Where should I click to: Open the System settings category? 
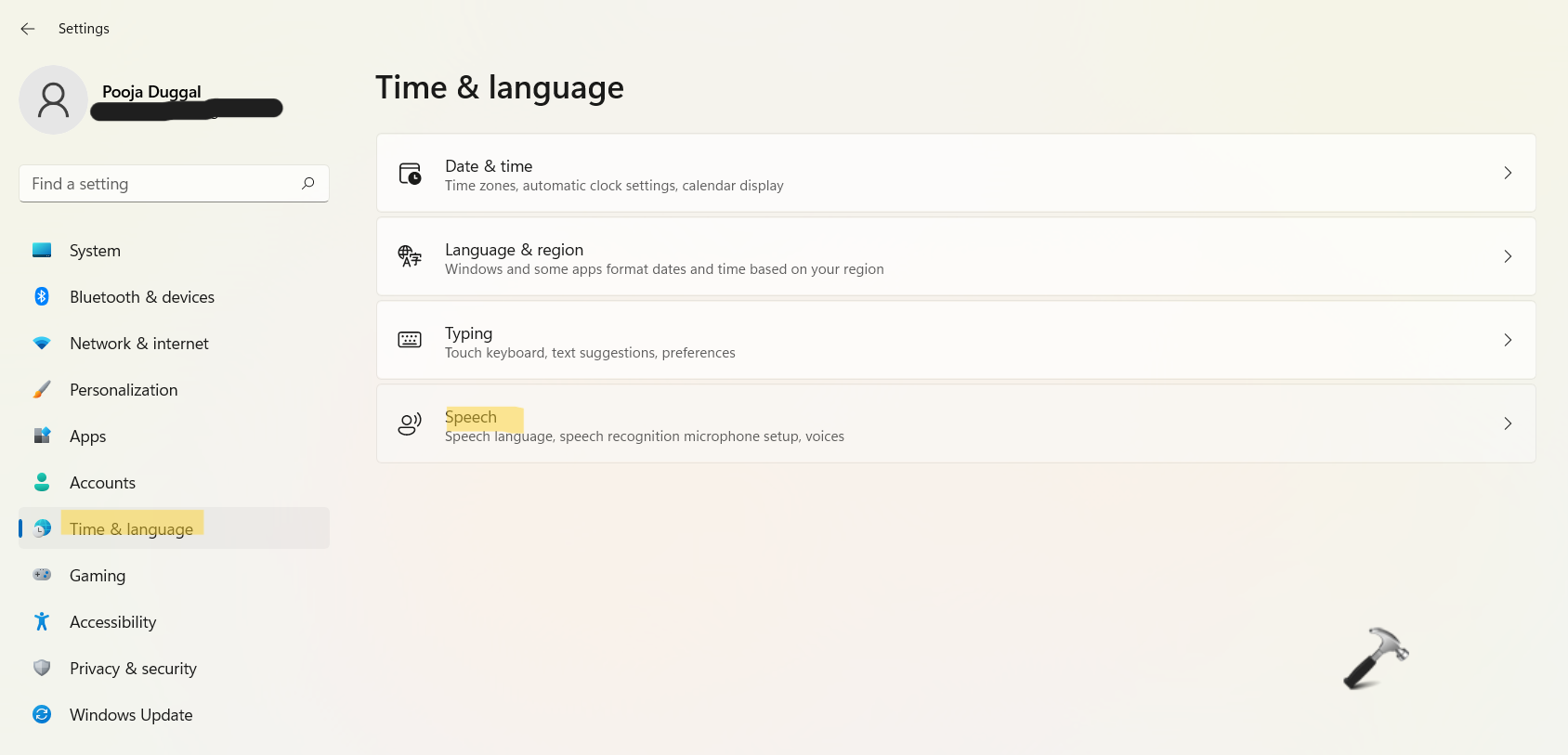[95, 251]
